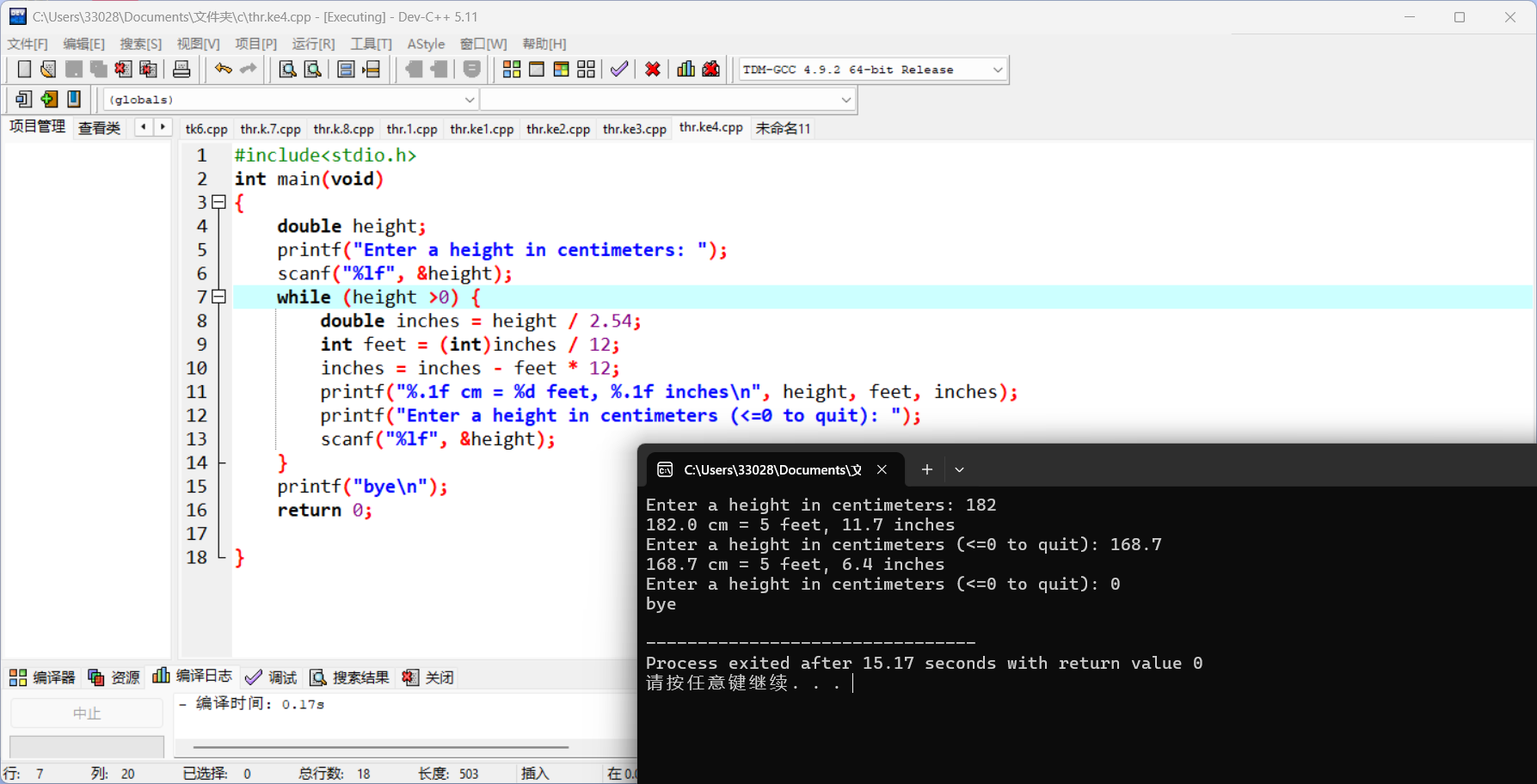Image resolution: width=1537 pixels, height=784 pixels.
Task: Click the Goto line toolbar icon
Action: [372, 70]
